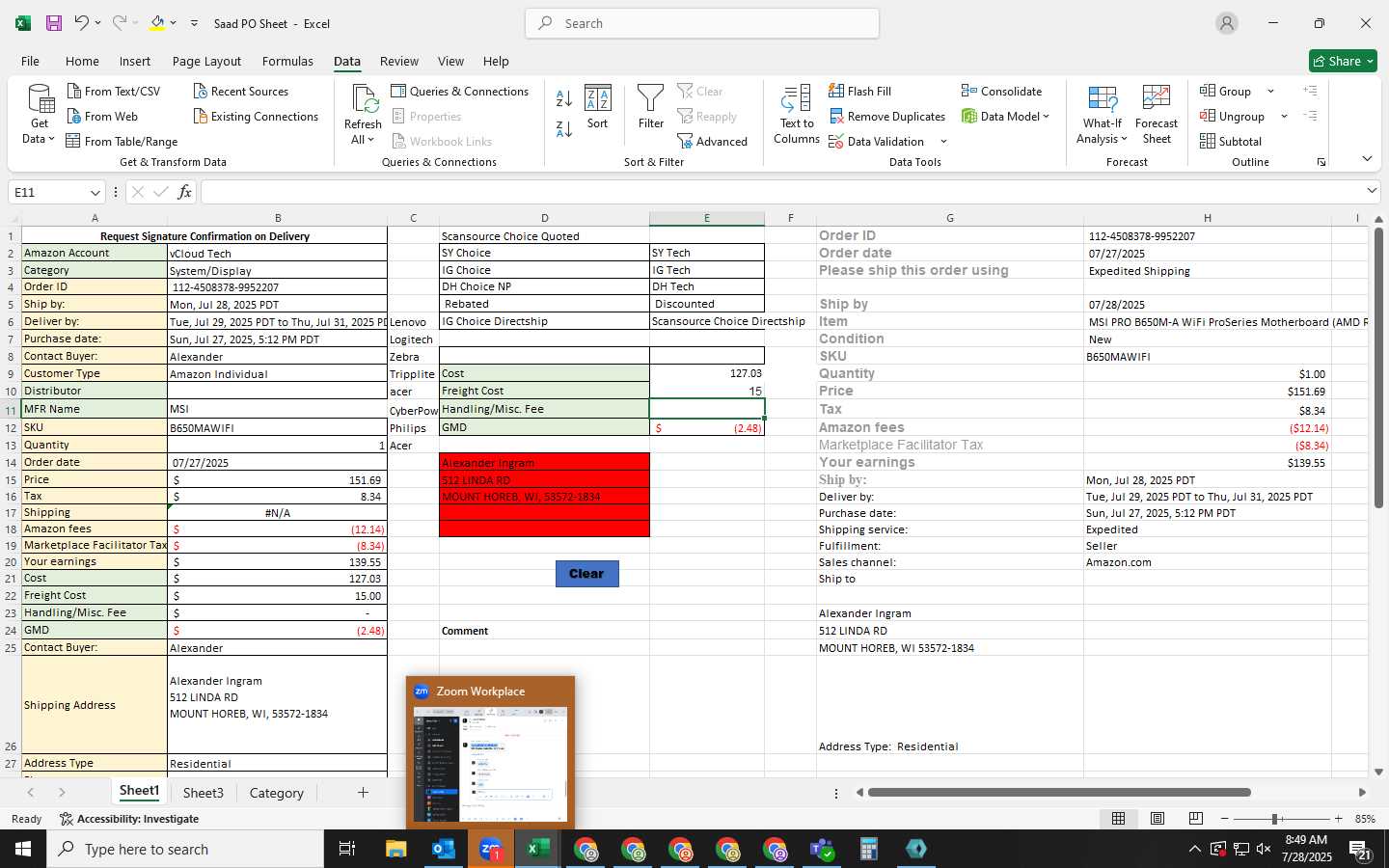
Task: Customize Quick Access Toolbar dropdown
Action: click(194, 23)
